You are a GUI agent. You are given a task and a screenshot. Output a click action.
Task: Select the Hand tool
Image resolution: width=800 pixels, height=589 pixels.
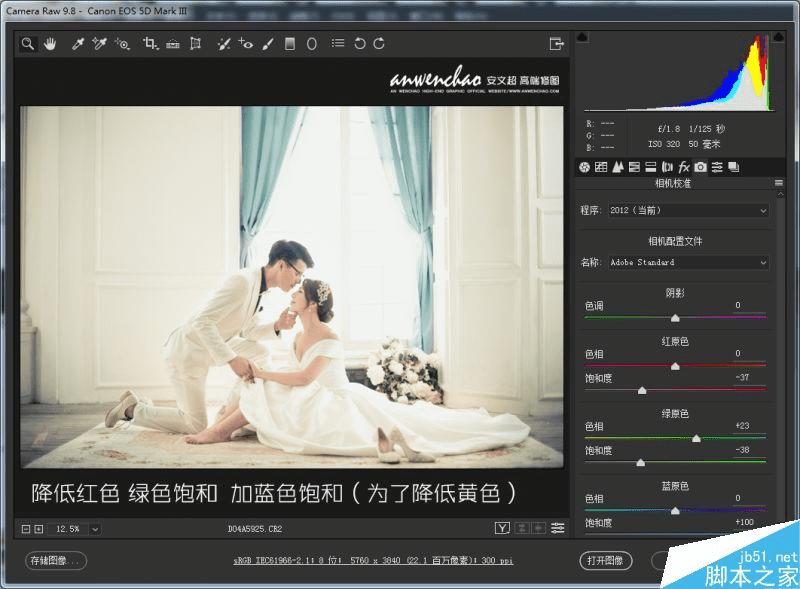(50, 44)
